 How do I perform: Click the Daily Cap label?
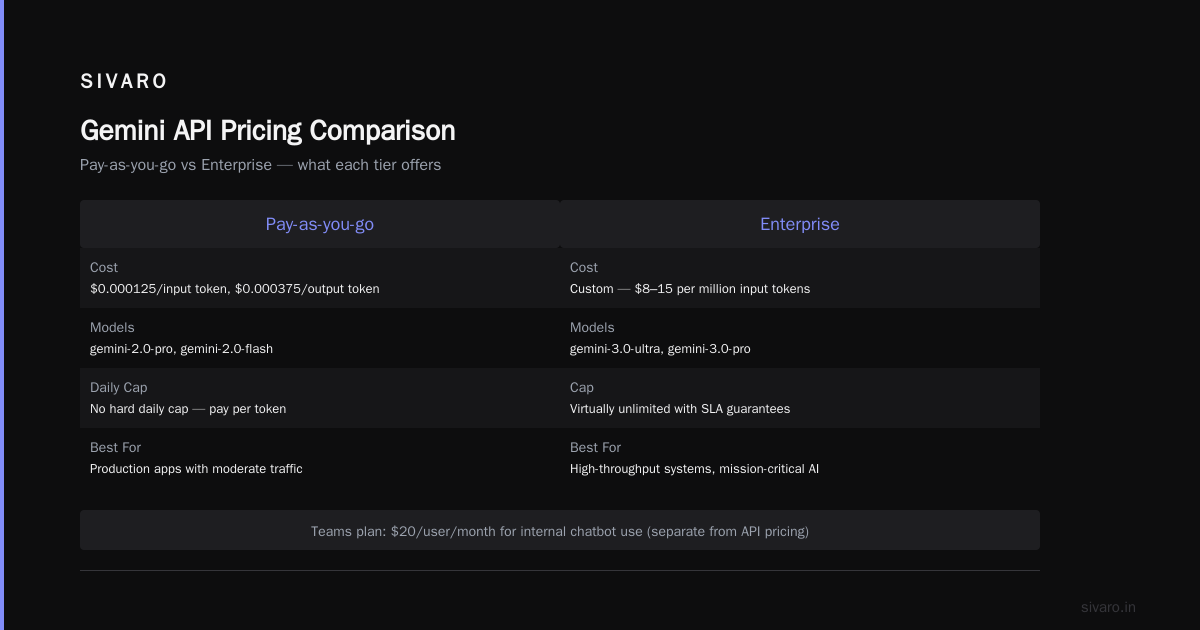[x=119, y=387]
